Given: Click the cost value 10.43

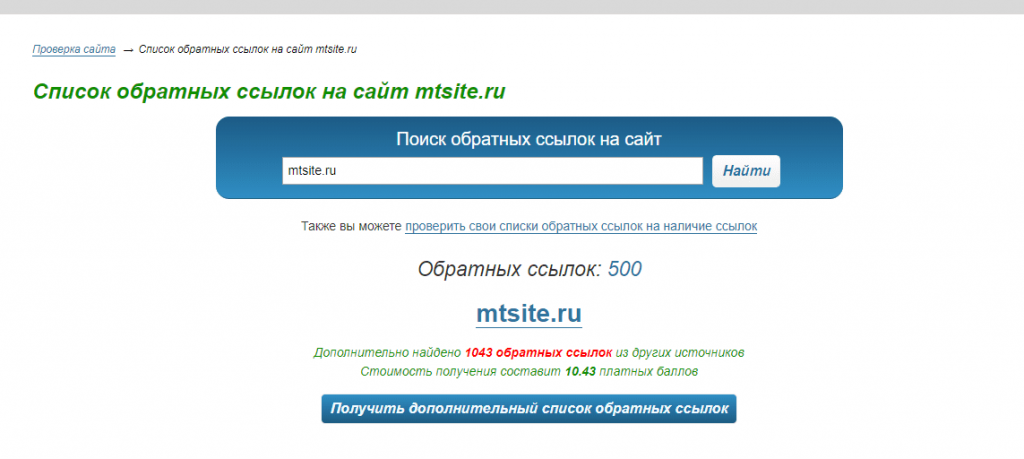Looking at the screenshot, I should click(580, 371).
